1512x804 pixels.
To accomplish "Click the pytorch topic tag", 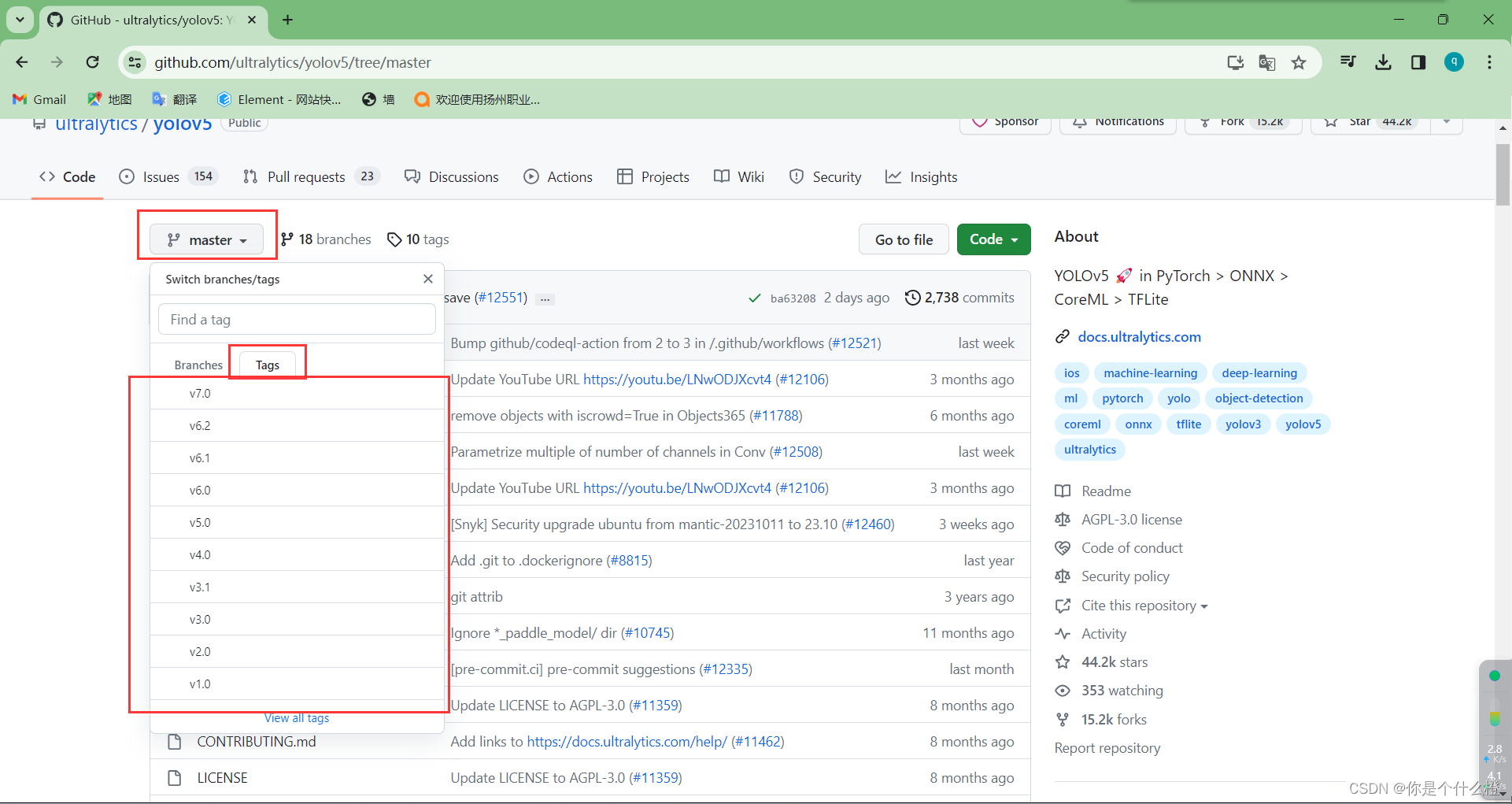I will (x=1122, y=398).
